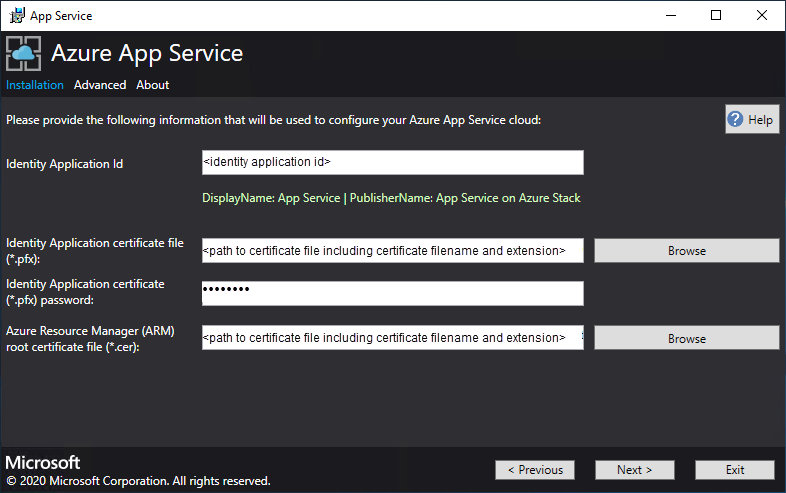Go back with the Previous button
Screen dimensions: 786x493
[x=535, y=470]
